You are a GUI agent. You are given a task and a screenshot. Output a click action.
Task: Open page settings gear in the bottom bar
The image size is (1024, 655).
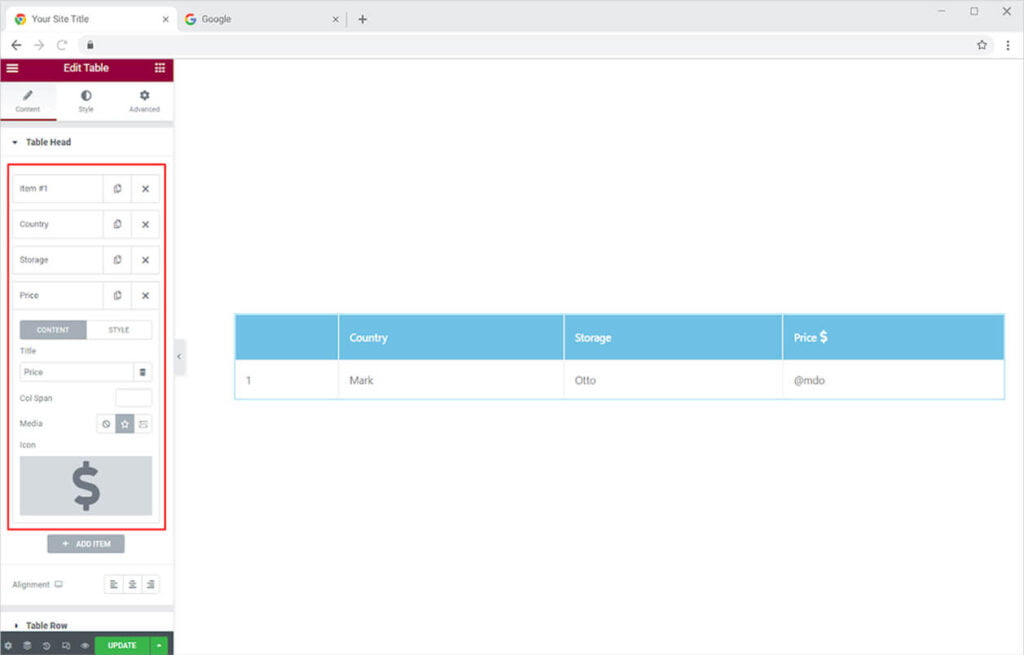[9, 645]
